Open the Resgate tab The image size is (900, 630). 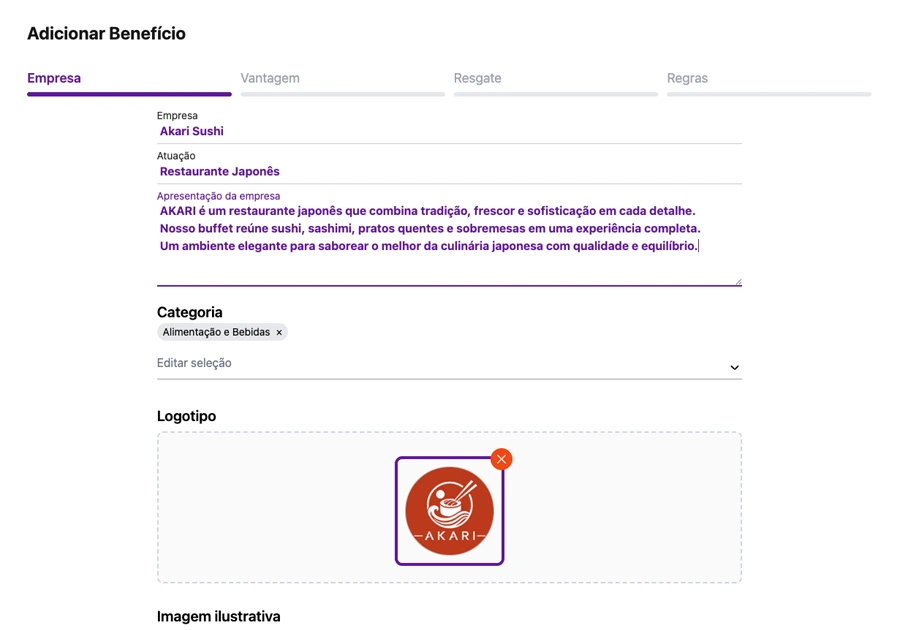(x=478, y=78)
